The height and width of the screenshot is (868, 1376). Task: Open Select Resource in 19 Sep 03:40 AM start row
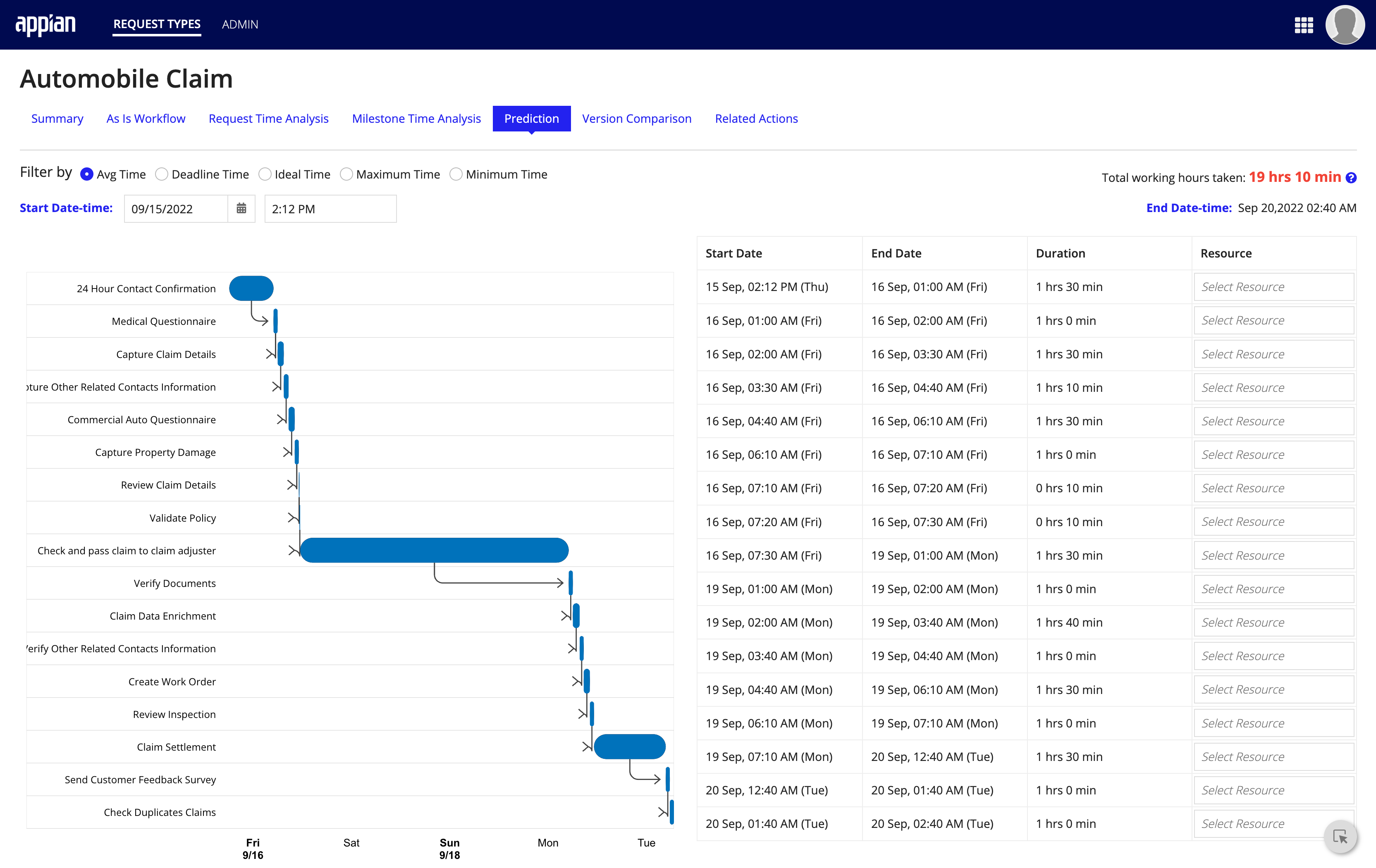coord(1274,656)
